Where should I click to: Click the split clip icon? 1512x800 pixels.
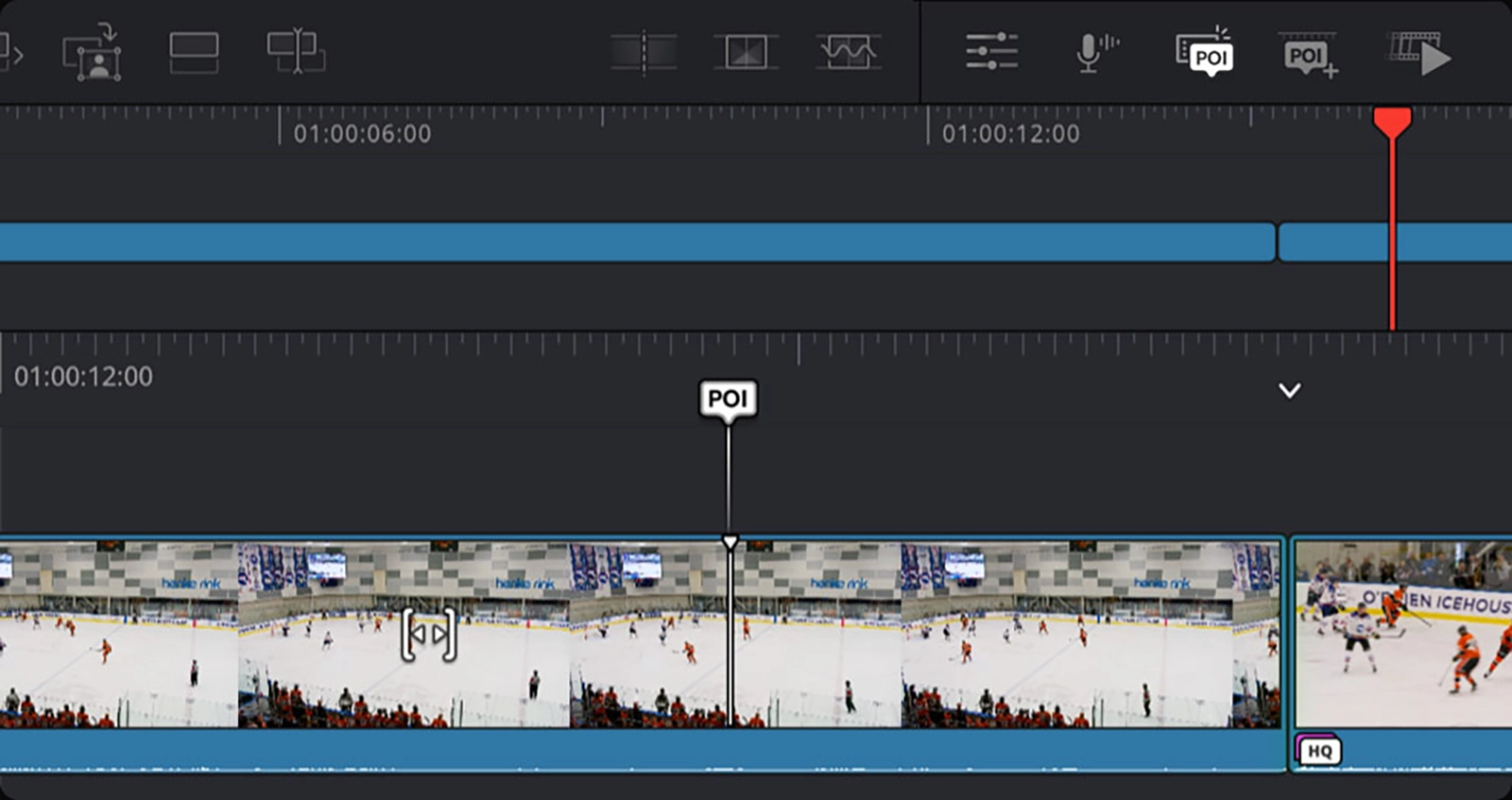(x=644, y=53)
